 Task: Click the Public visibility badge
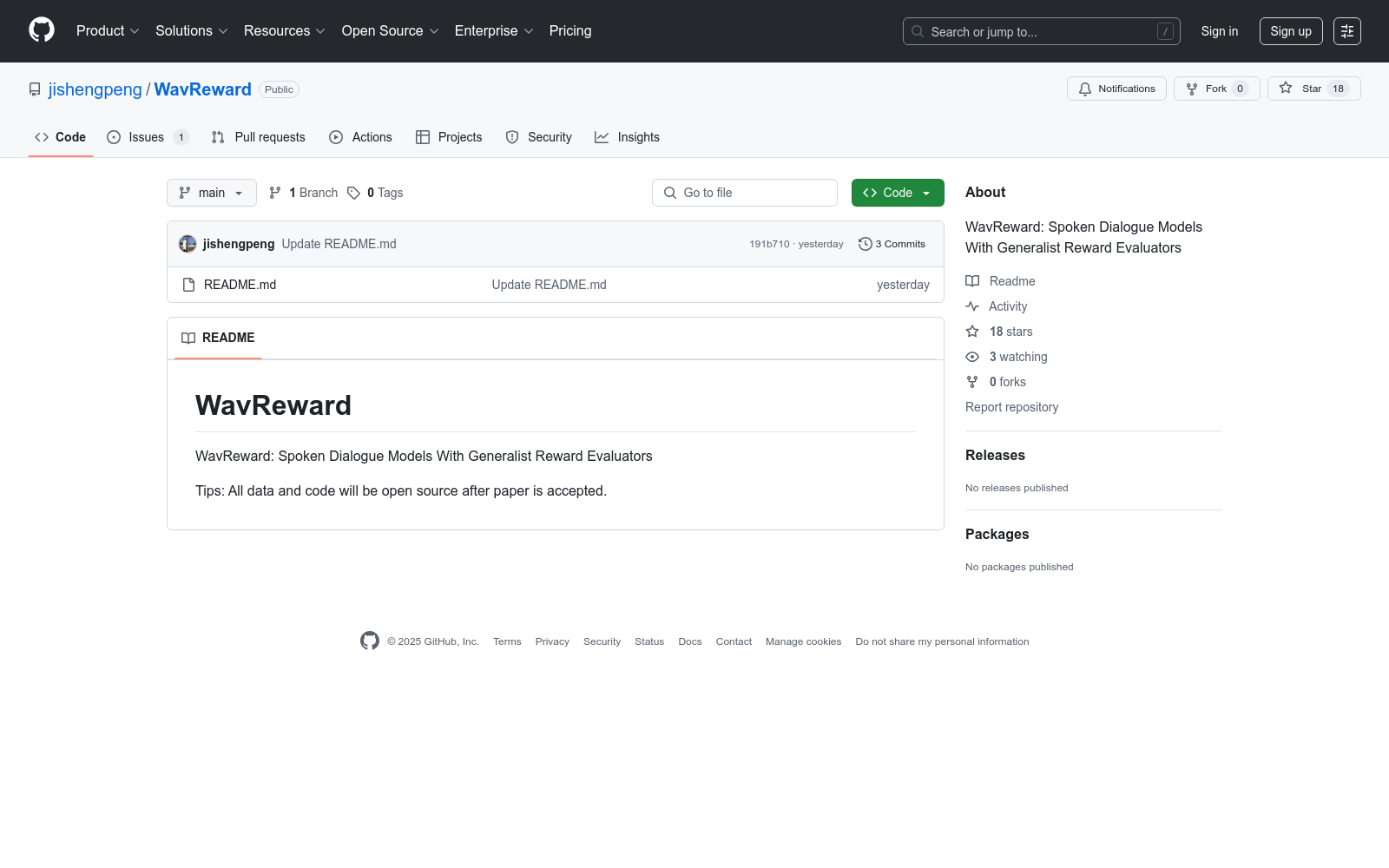tap(279, 89)
